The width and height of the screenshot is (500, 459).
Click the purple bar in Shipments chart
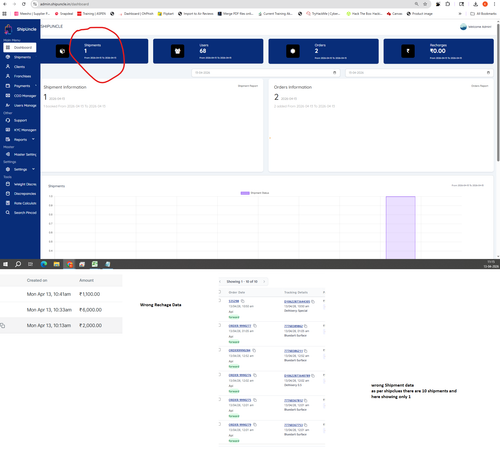401,227
